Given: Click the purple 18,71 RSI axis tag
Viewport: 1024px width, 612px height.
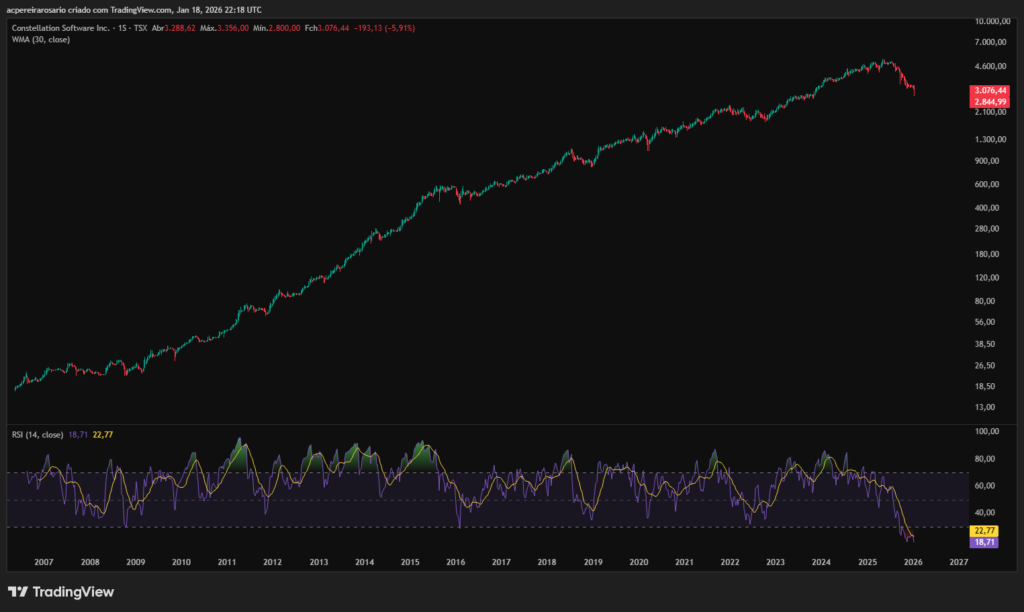Looking at the screenshot, I should coord(984,541).
